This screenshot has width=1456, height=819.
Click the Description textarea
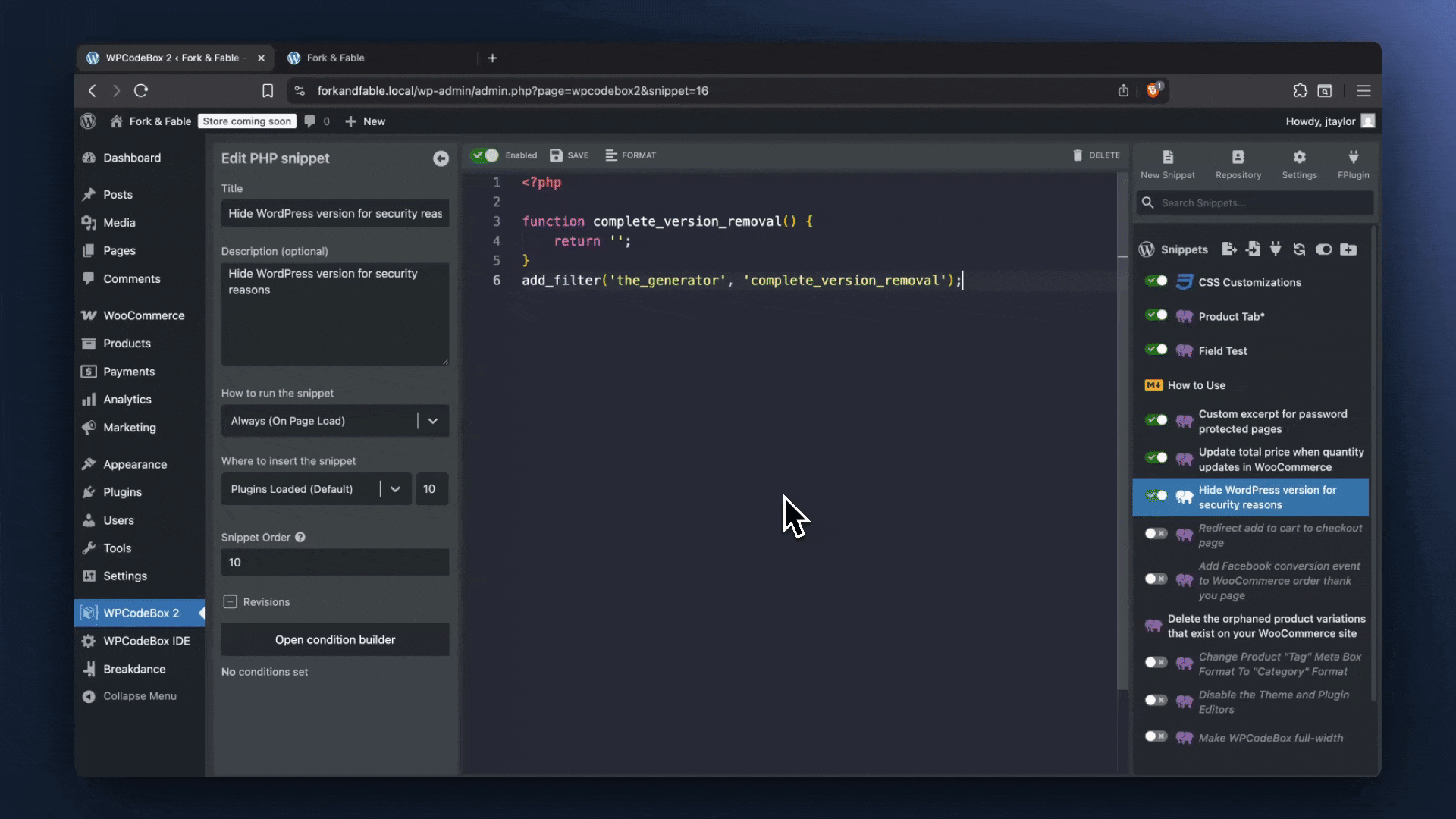pos(335,314)
